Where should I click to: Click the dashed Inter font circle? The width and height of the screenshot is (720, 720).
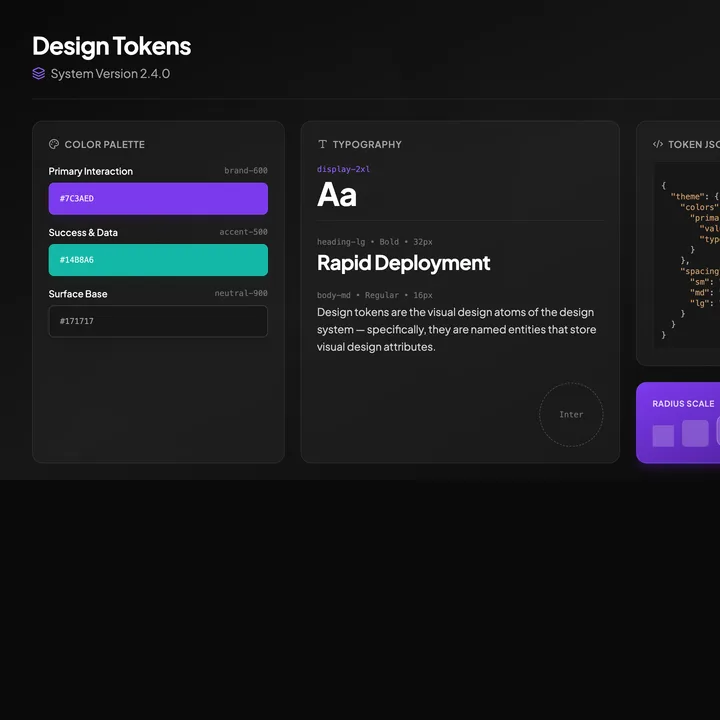[571, 414]
